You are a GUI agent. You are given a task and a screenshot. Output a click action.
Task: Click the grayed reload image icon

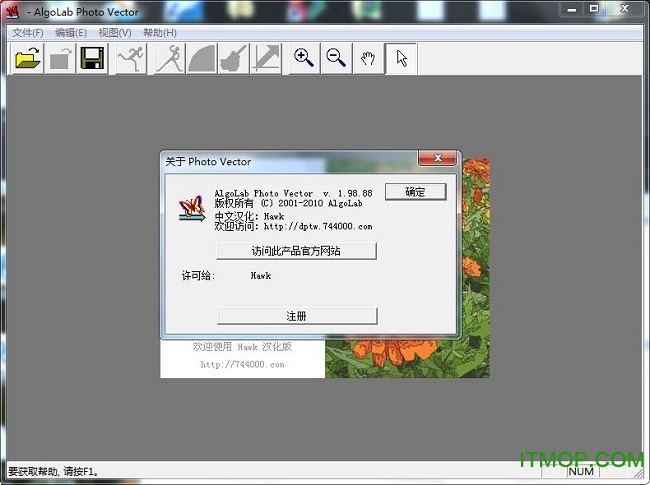pyautogui.click(x=60, y=58)
